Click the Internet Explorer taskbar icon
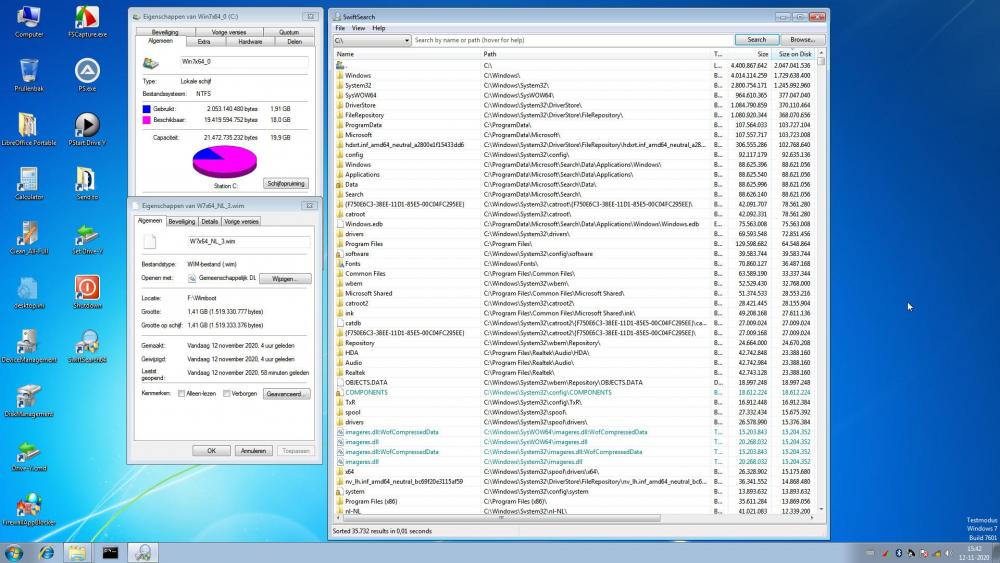Image resolution: width=1000 pixels, height=563 pixels. click(46, 552)
